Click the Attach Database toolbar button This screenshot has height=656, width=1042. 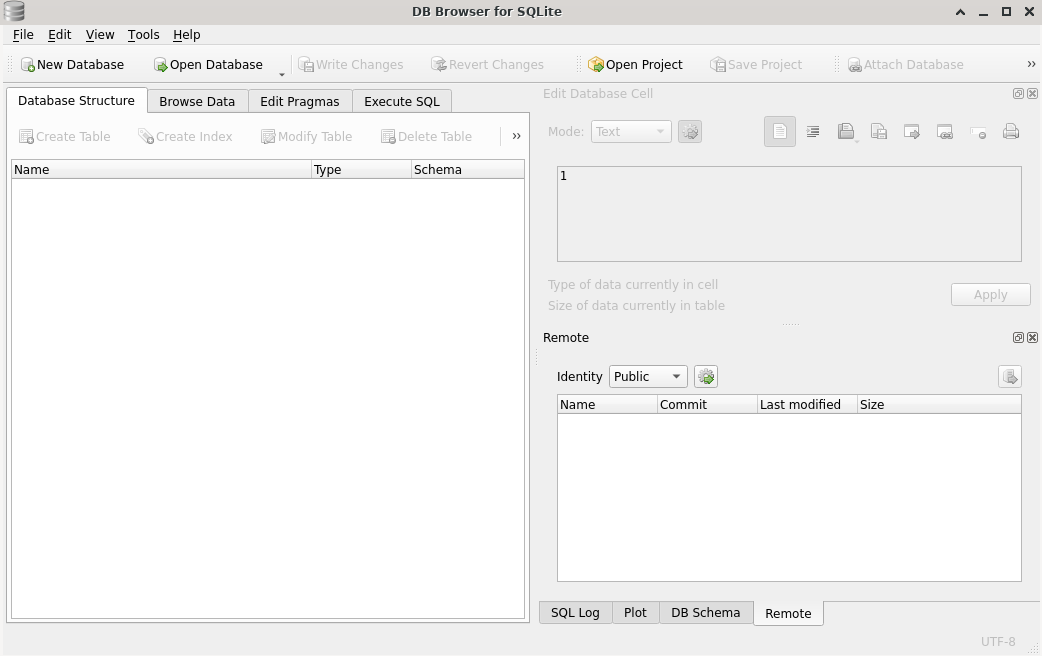(x=906, y=64)
